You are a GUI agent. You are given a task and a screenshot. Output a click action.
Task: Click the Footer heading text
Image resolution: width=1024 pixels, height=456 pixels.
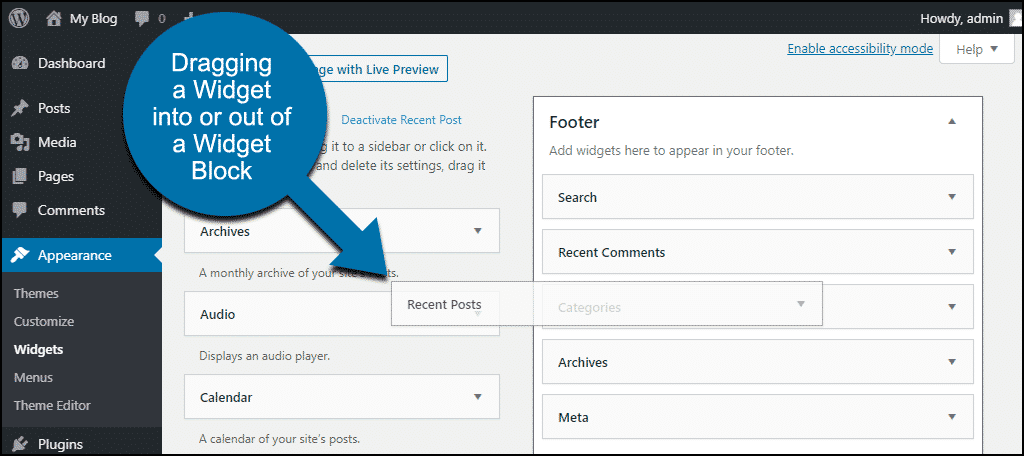pyautogui.click(x=574, y=122)
